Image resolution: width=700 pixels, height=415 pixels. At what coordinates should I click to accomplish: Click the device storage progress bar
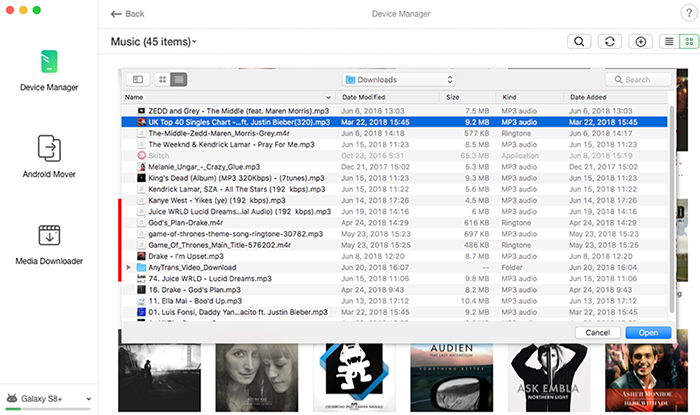48,408
